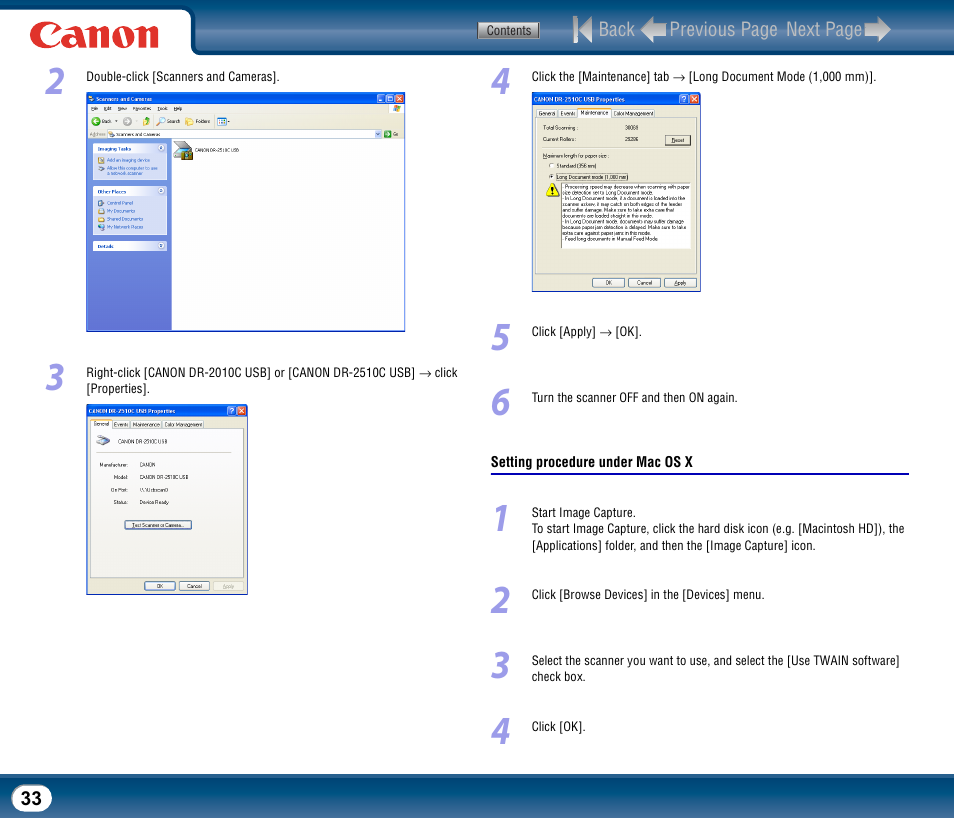Open Shared Documents in Other Places

pyautogui.click(x=124, y=218)
